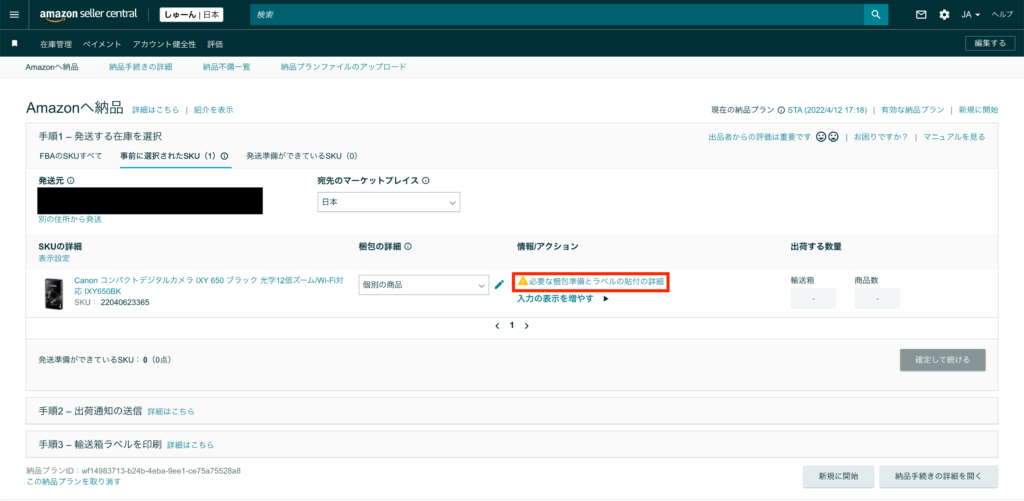1024x501 pixels.
Task: Click info icon before STA plan name
Action: 781,110
